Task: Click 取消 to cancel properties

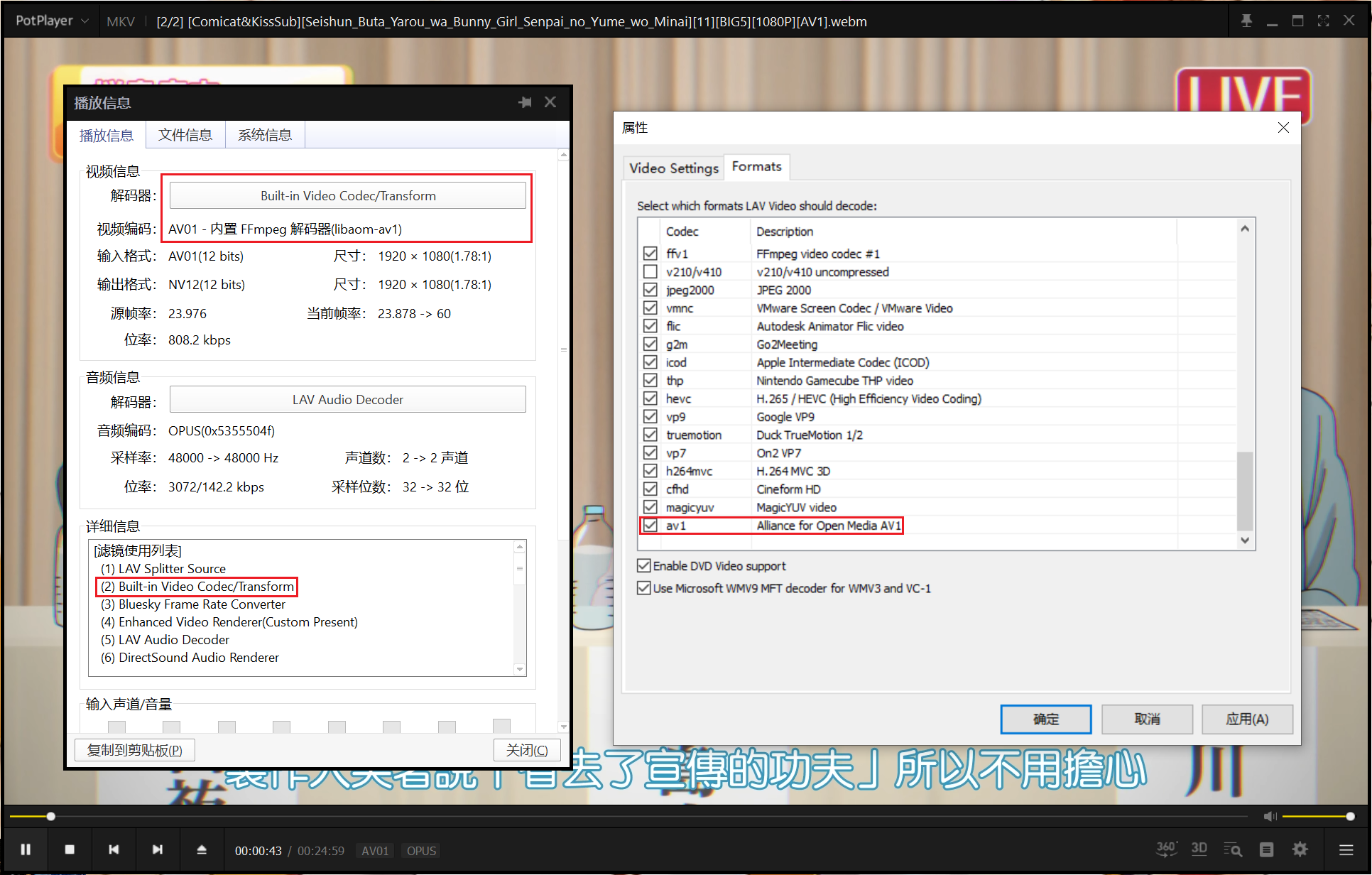Action: (1147, 719)
